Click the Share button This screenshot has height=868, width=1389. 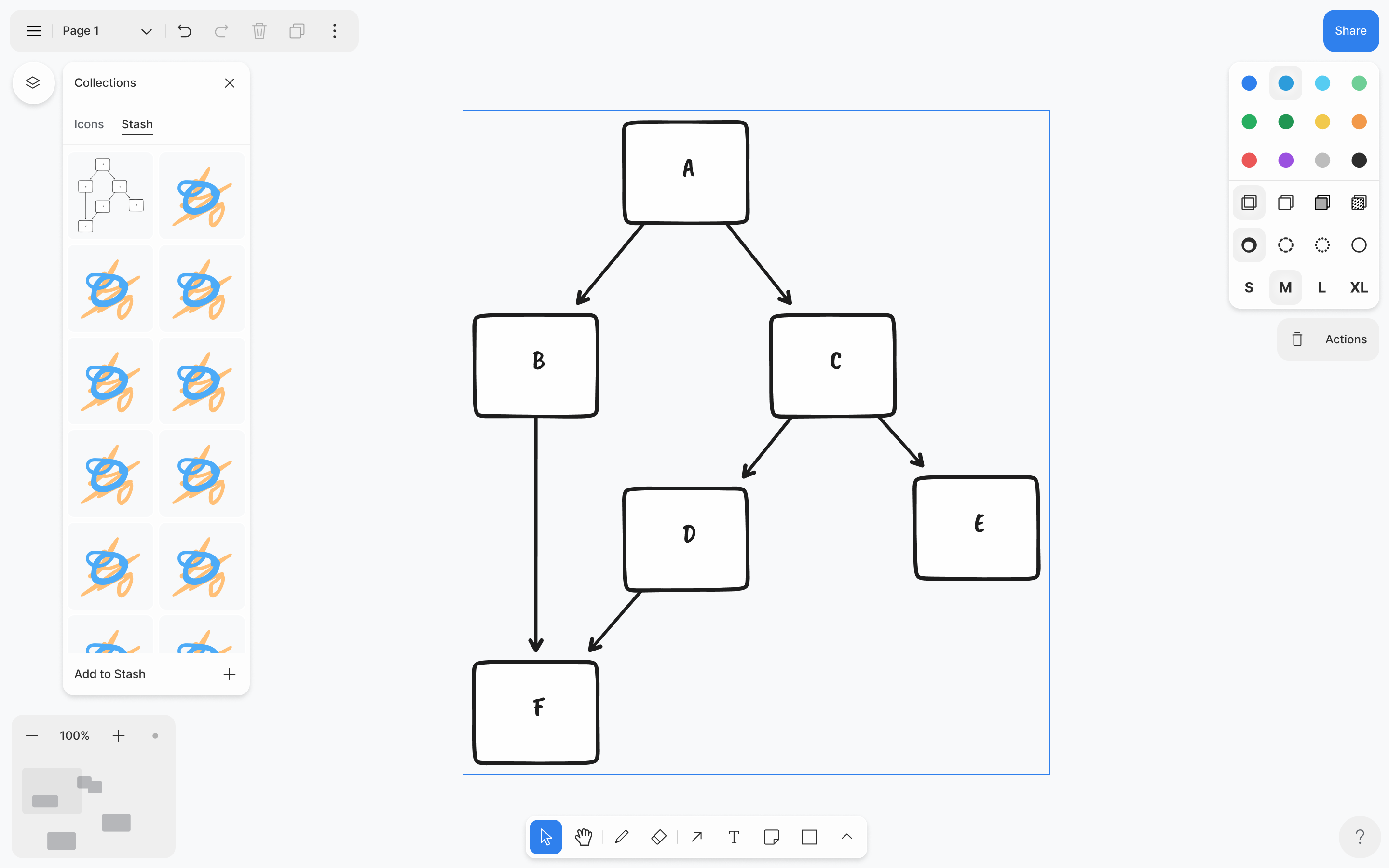click(1350, 30)
